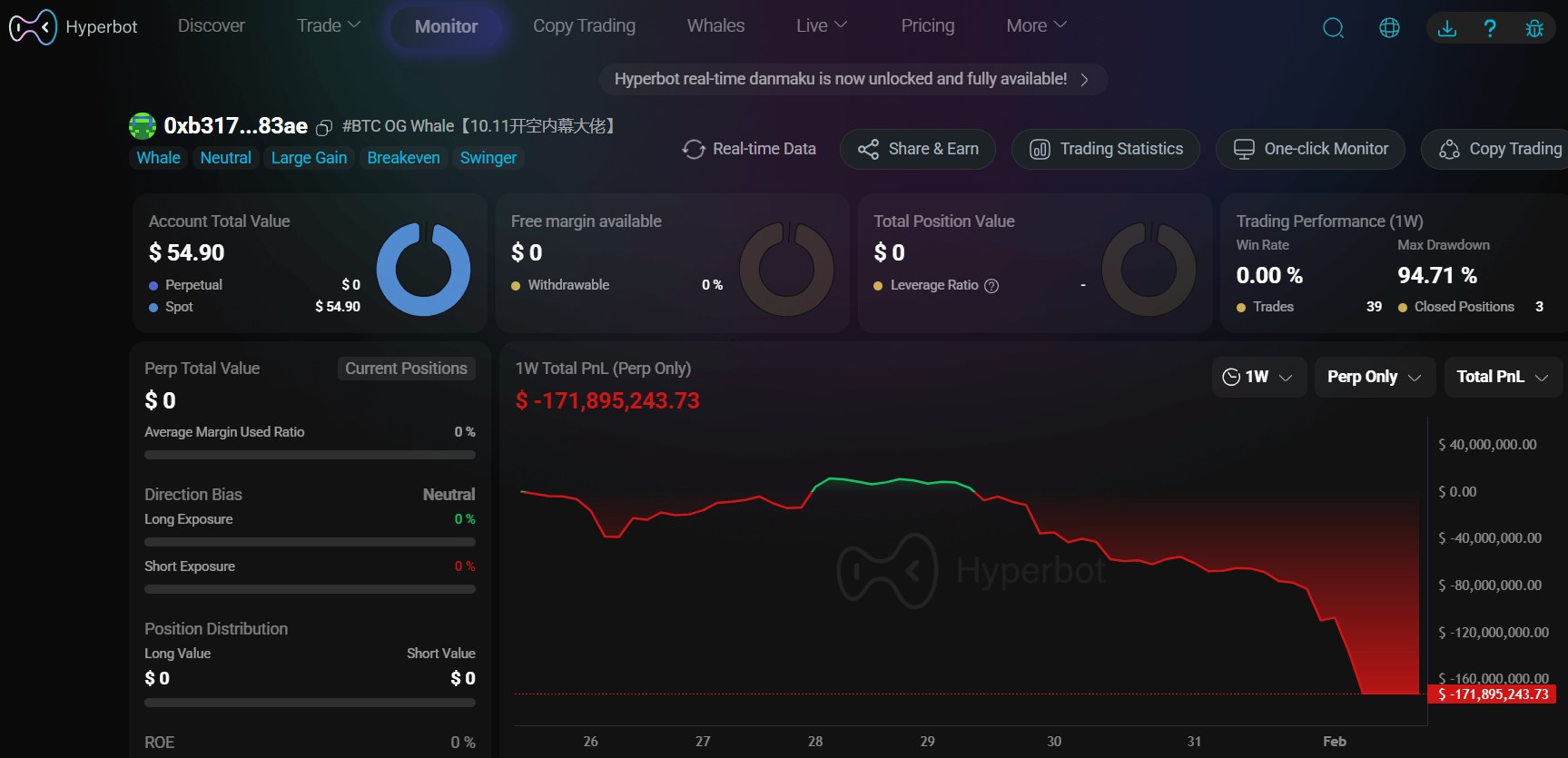The width and height of the screenshot is (1568, 758).
Task: Click the Trading Statistics chart icon
Action: [x=1040, y=149]
